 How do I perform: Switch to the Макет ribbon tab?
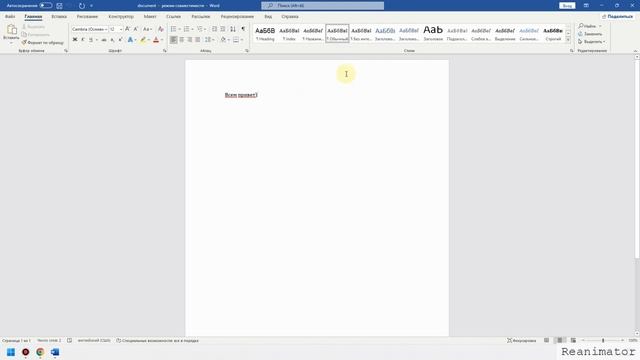click(x=150, y=17)
